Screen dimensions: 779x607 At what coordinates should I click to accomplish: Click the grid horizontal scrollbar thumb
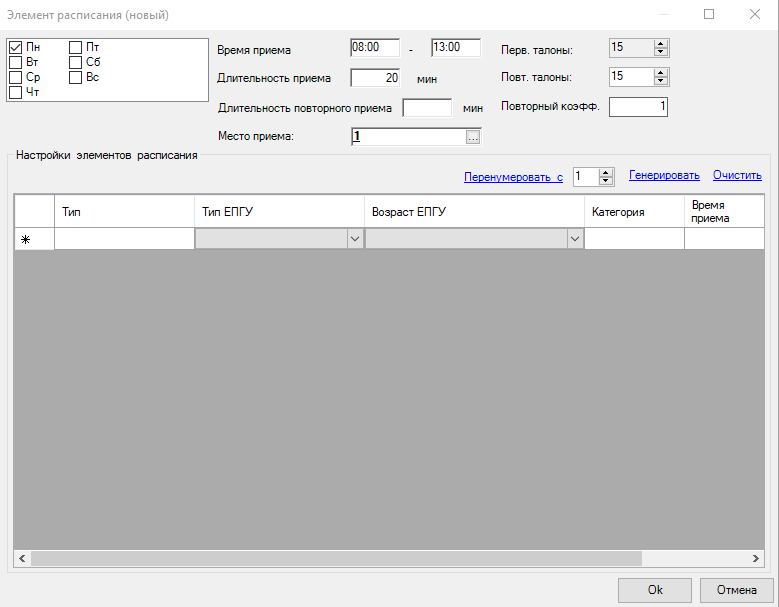[x=336, y=558]
